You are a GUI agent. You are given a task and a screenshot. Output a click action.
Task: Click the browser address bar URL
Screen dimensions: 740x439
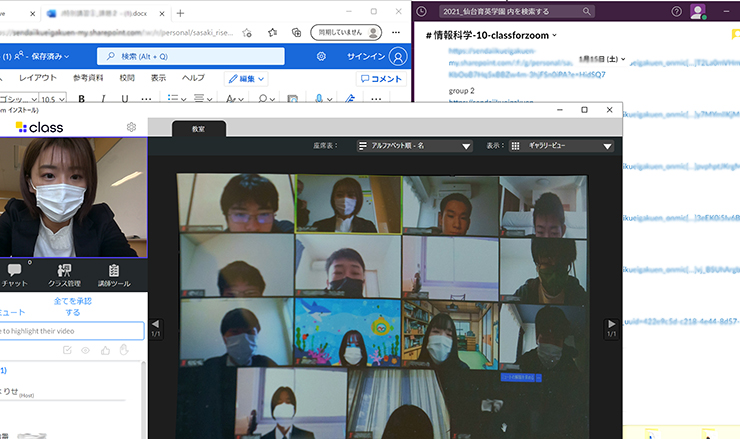click(117, 33)
